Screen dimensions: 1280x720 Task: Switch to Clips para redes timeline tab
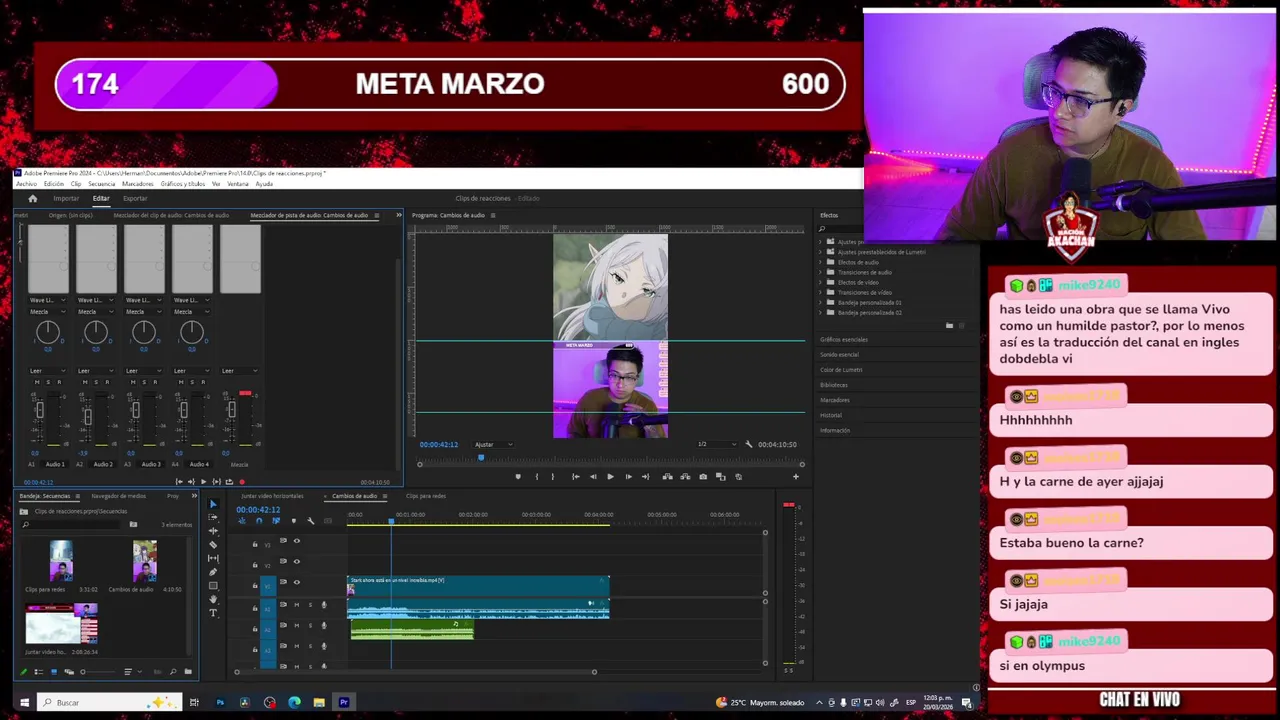426,496
